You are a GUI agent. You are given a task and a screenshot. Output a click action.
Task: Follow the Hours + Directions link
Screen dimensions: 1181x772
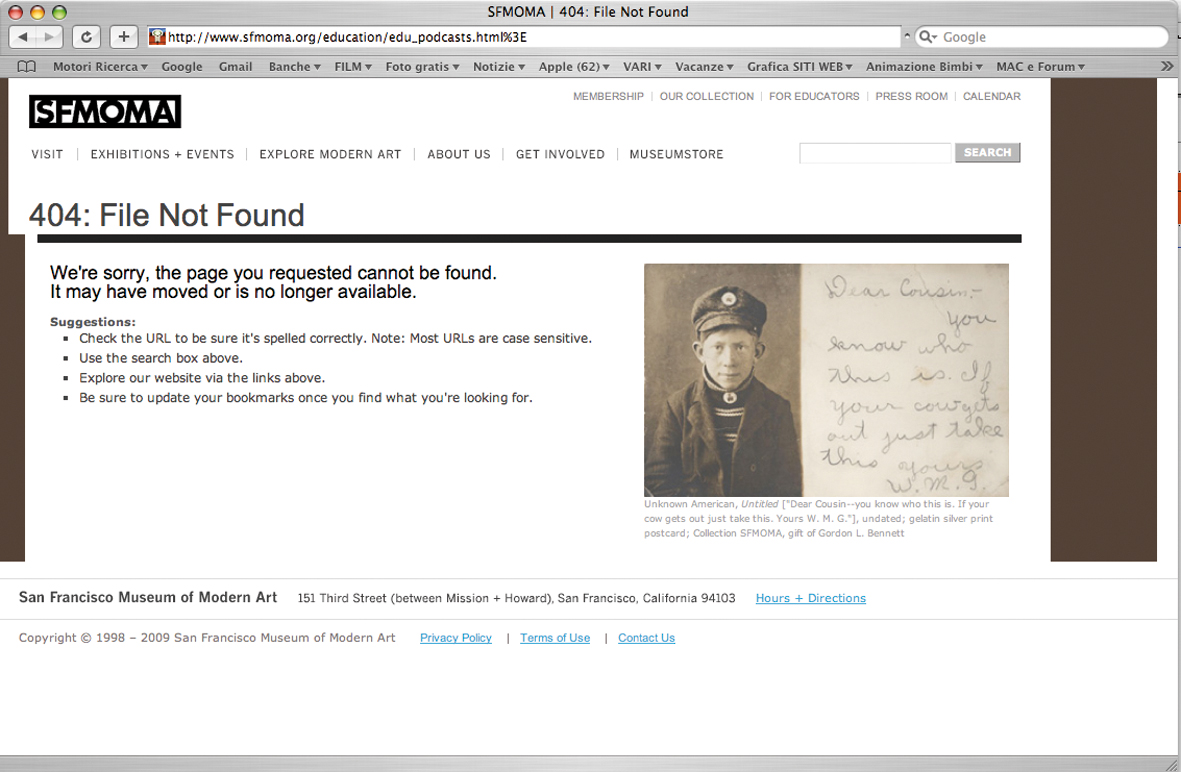[810, 598]
